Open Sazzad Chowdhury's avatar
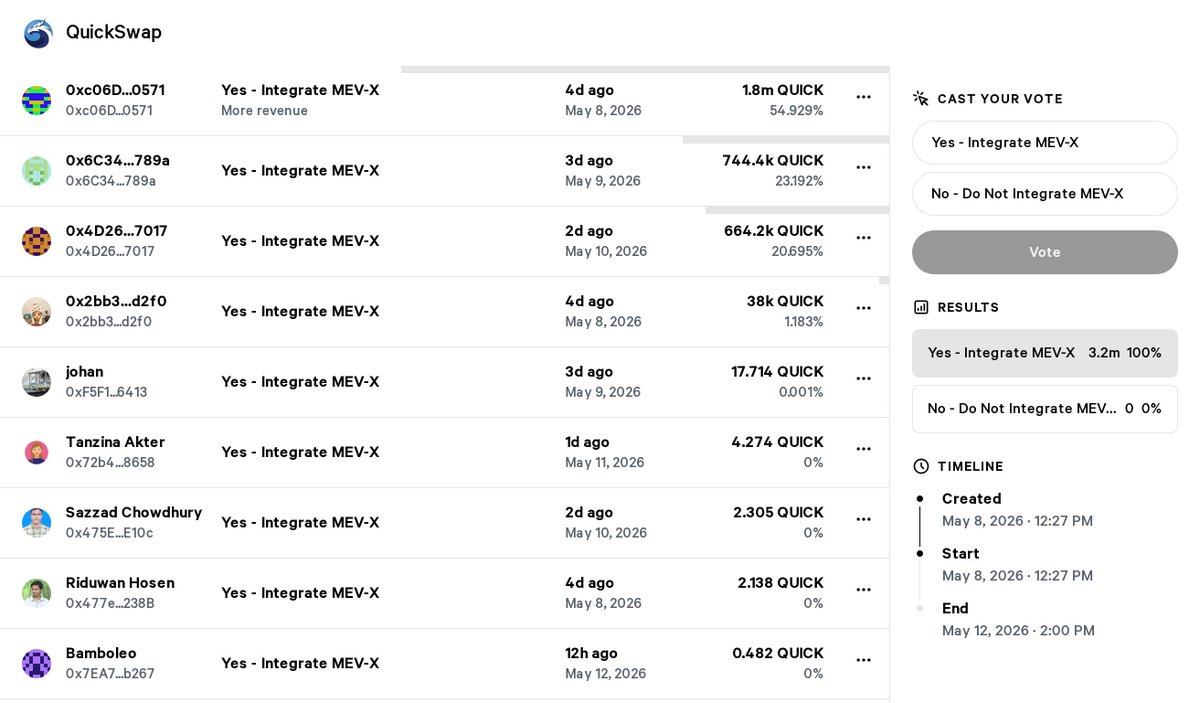The image size is (1200, 703). tap(37, 522)
